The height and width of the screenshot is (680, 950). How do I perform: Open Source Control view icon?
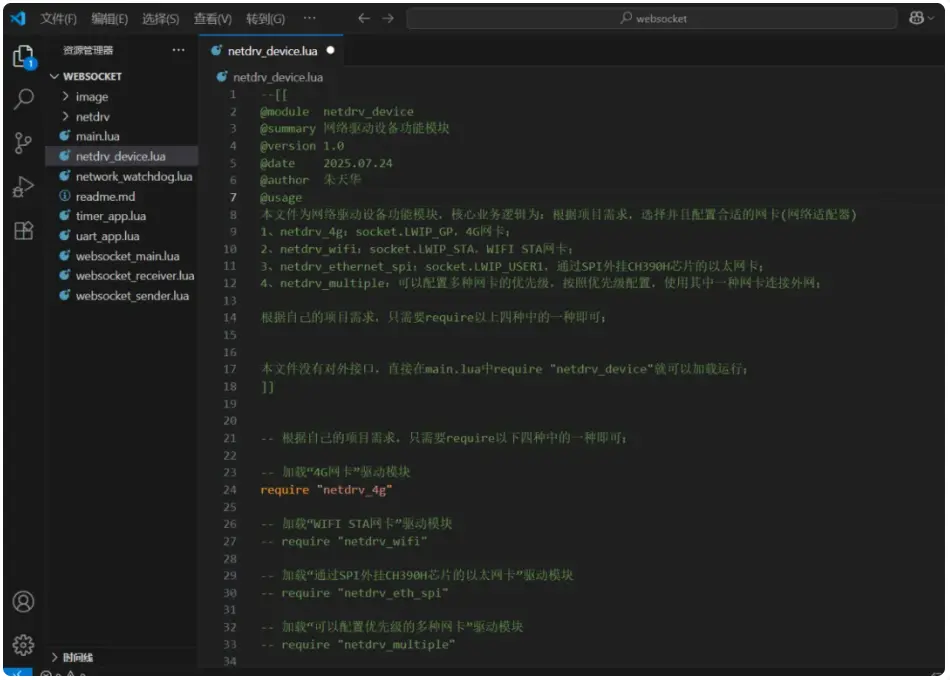click(23, 143)
